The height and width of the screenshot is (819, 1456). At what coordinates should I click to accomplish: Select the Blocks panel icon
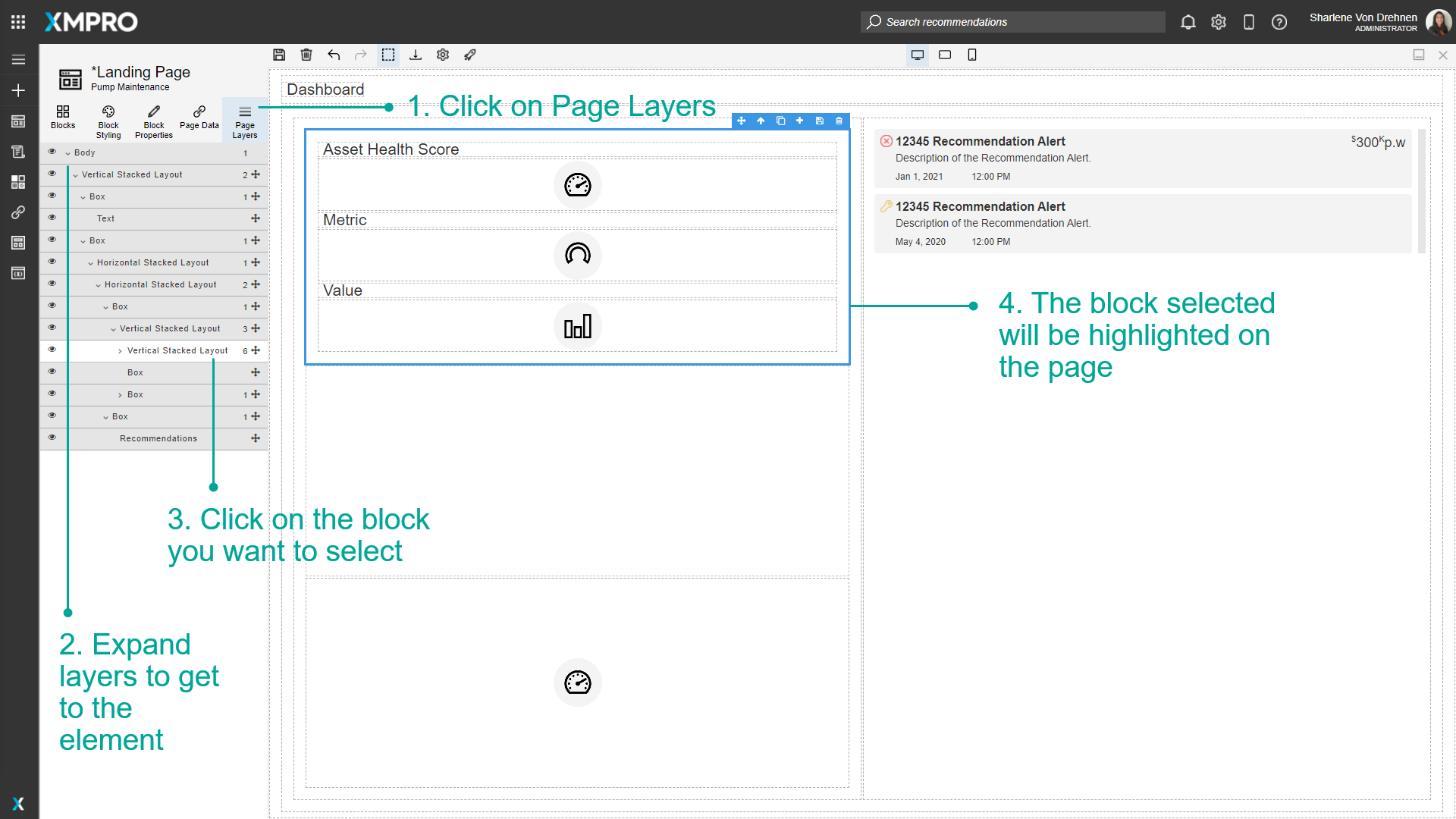coord(63,120)
